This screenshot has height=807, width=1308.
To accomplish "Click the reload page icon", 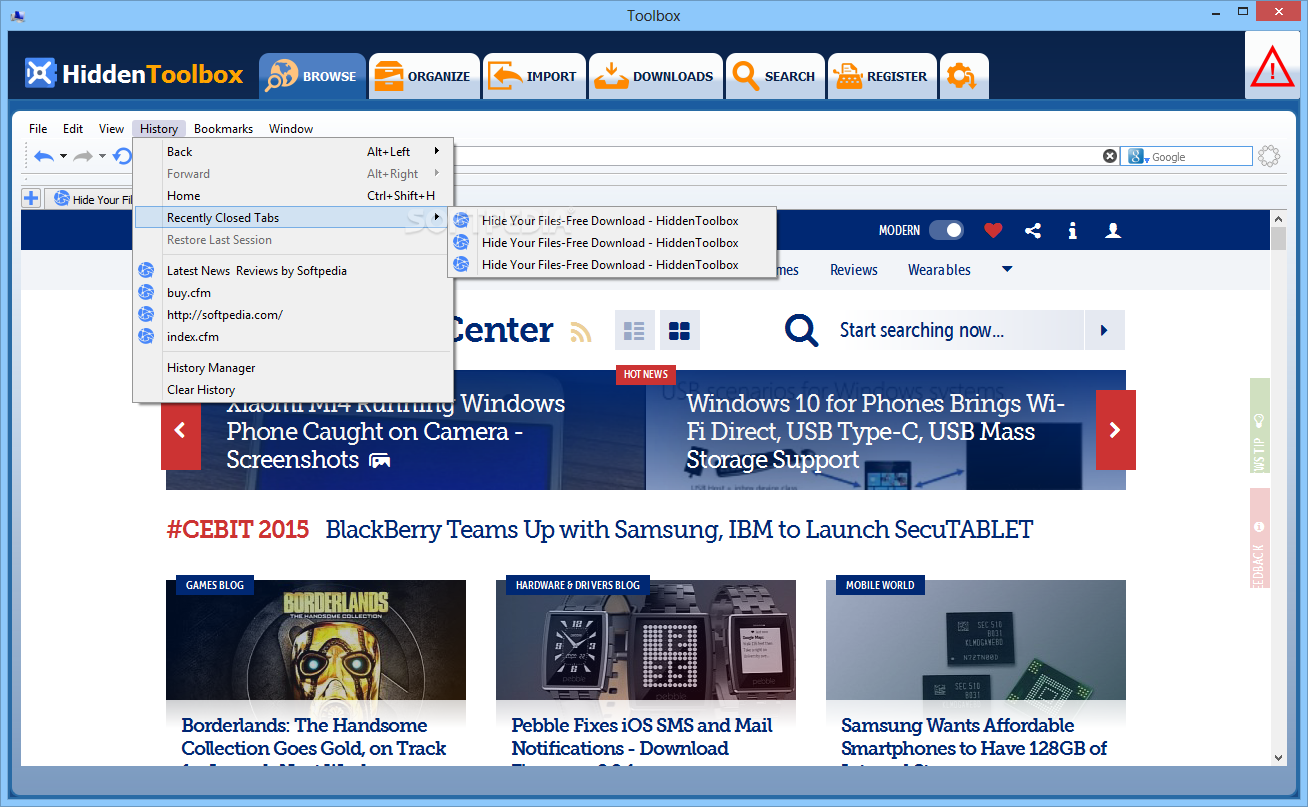I will pyautogui.click(x=122, y=156).
